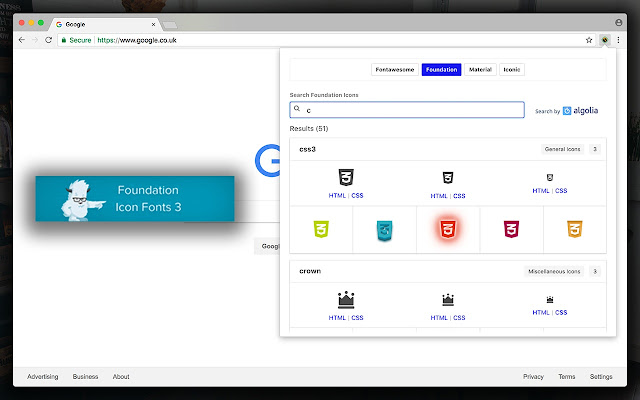Select the crimson css3 icon
Image resolution: width=640 pixels, height=400 pixels.
point(511,229)
